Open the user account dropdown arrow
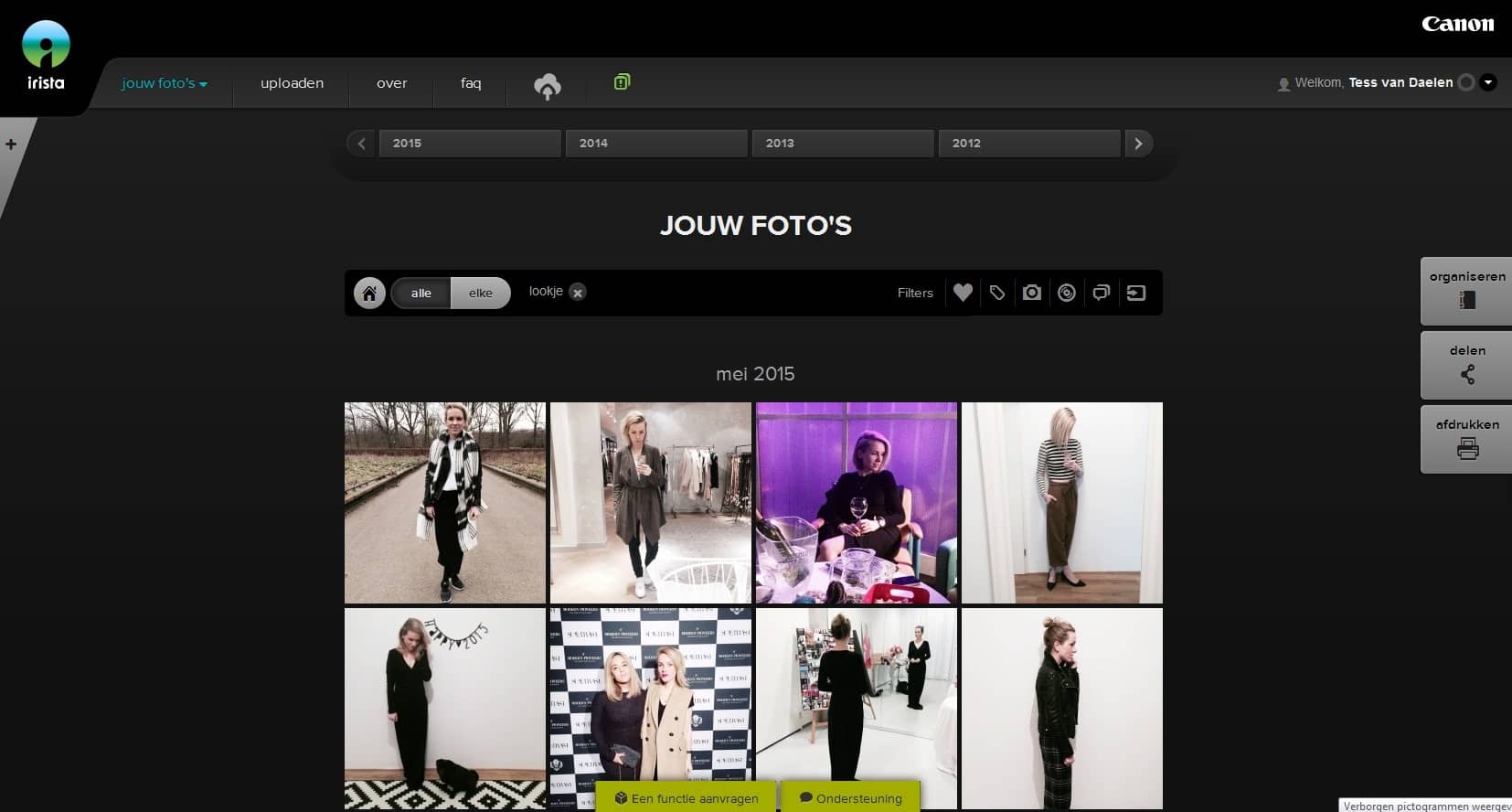The width and height of the screenshot is (1512, 812). click(1488, 82)
